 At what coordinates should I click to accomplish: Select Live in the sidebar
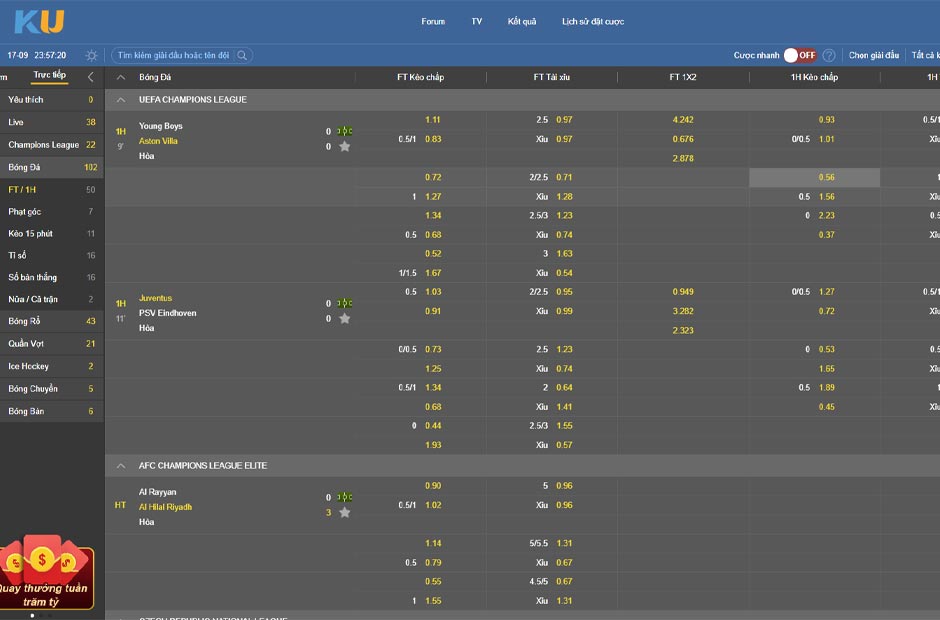click(52, 122)
